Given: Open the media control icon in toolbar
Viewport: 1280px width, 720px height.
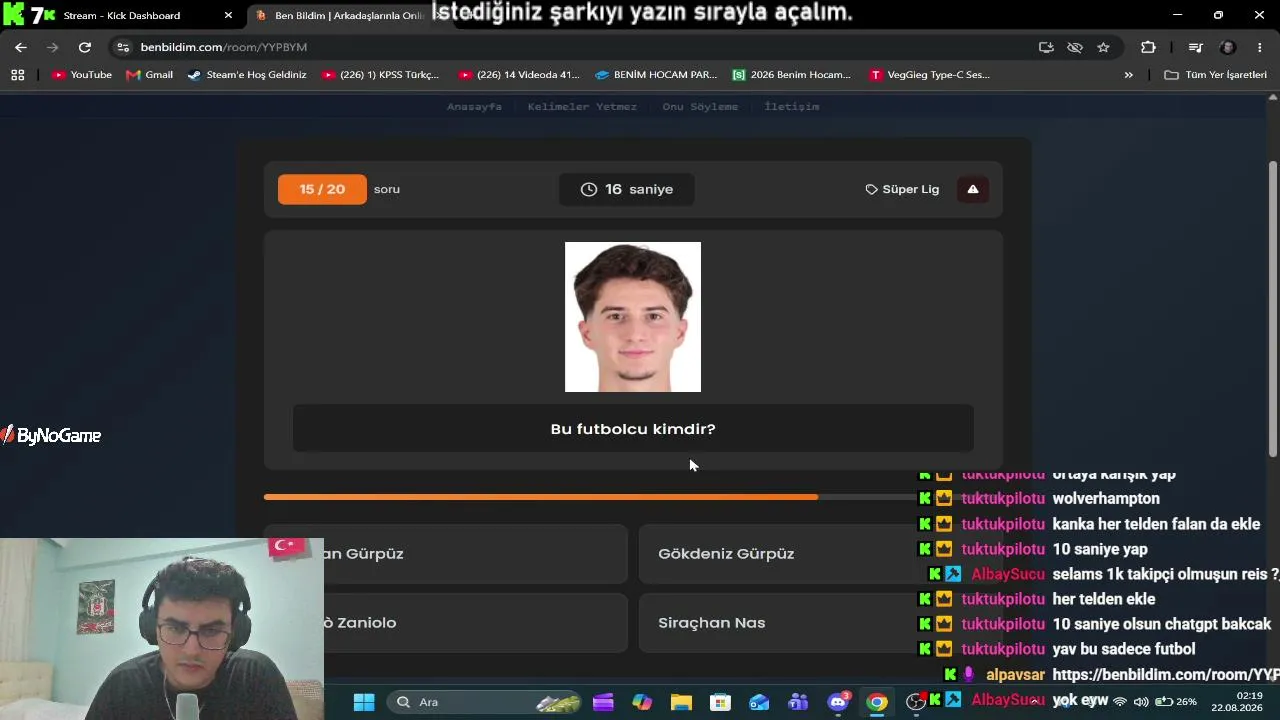Looking at the screenshot, I should pos(1195,47).
